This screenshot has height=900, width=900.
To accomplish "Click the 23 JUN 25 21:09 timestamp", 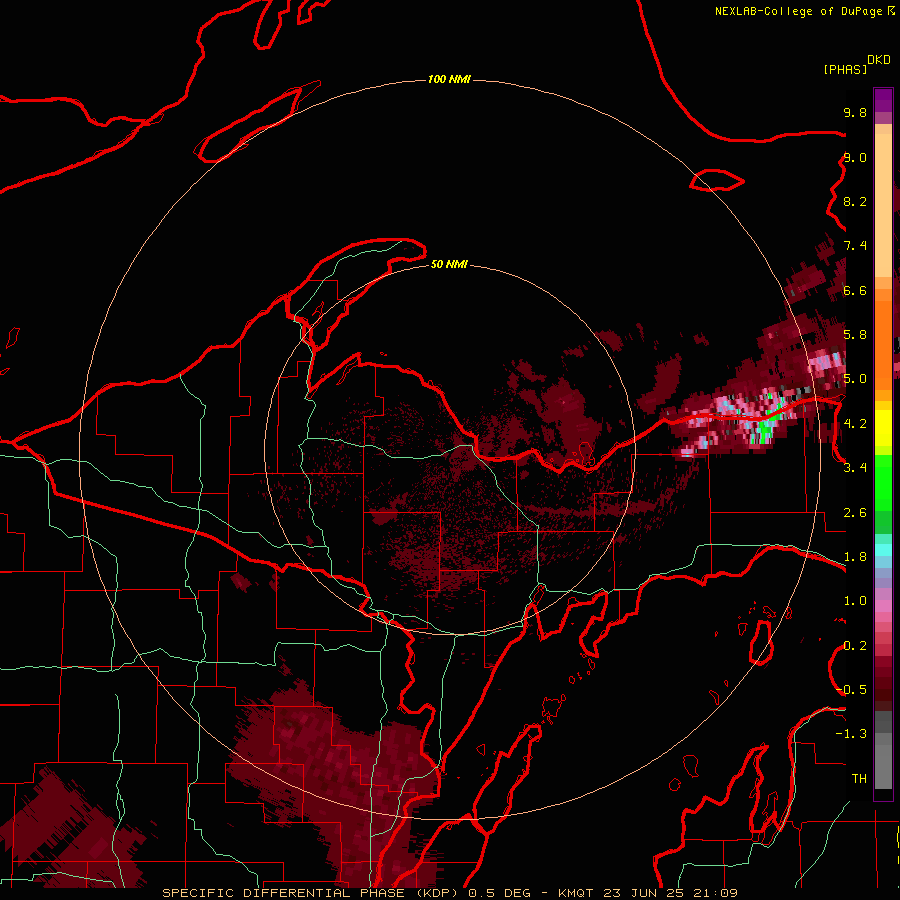I will click(x=670, y=893).
